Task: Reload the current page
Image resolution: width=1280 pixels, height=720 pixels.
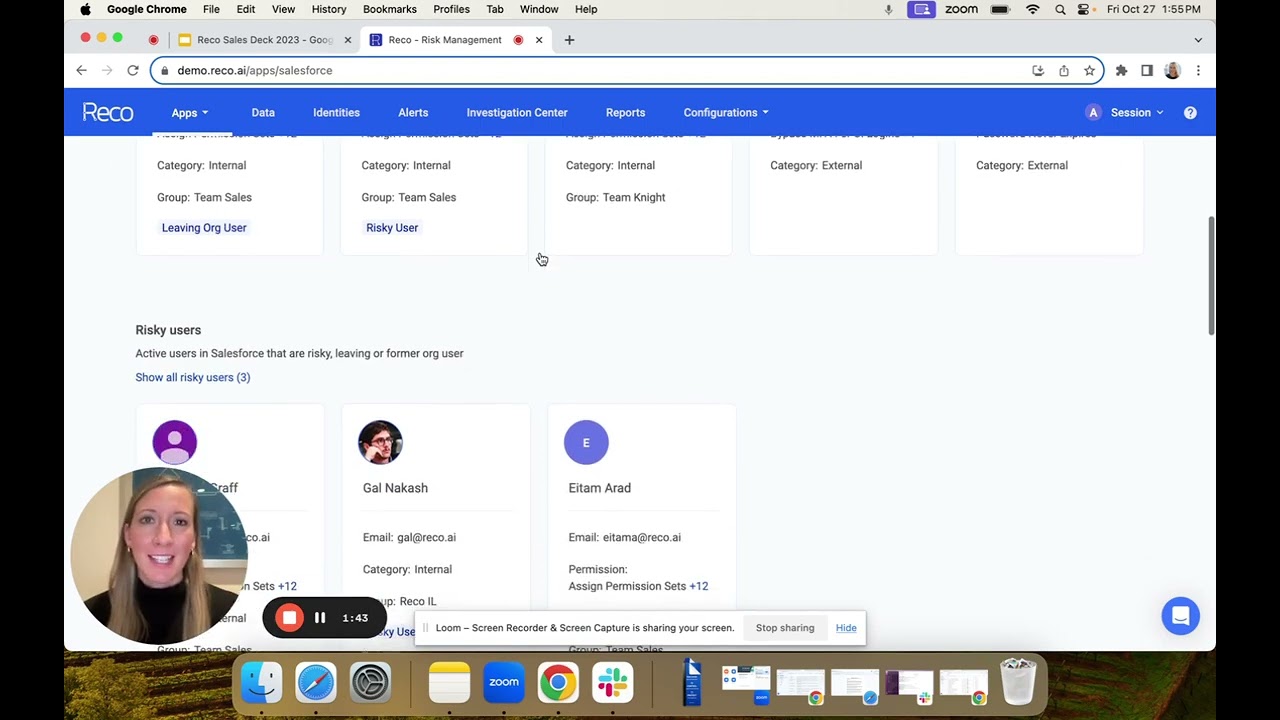Action: click(132, 70)
